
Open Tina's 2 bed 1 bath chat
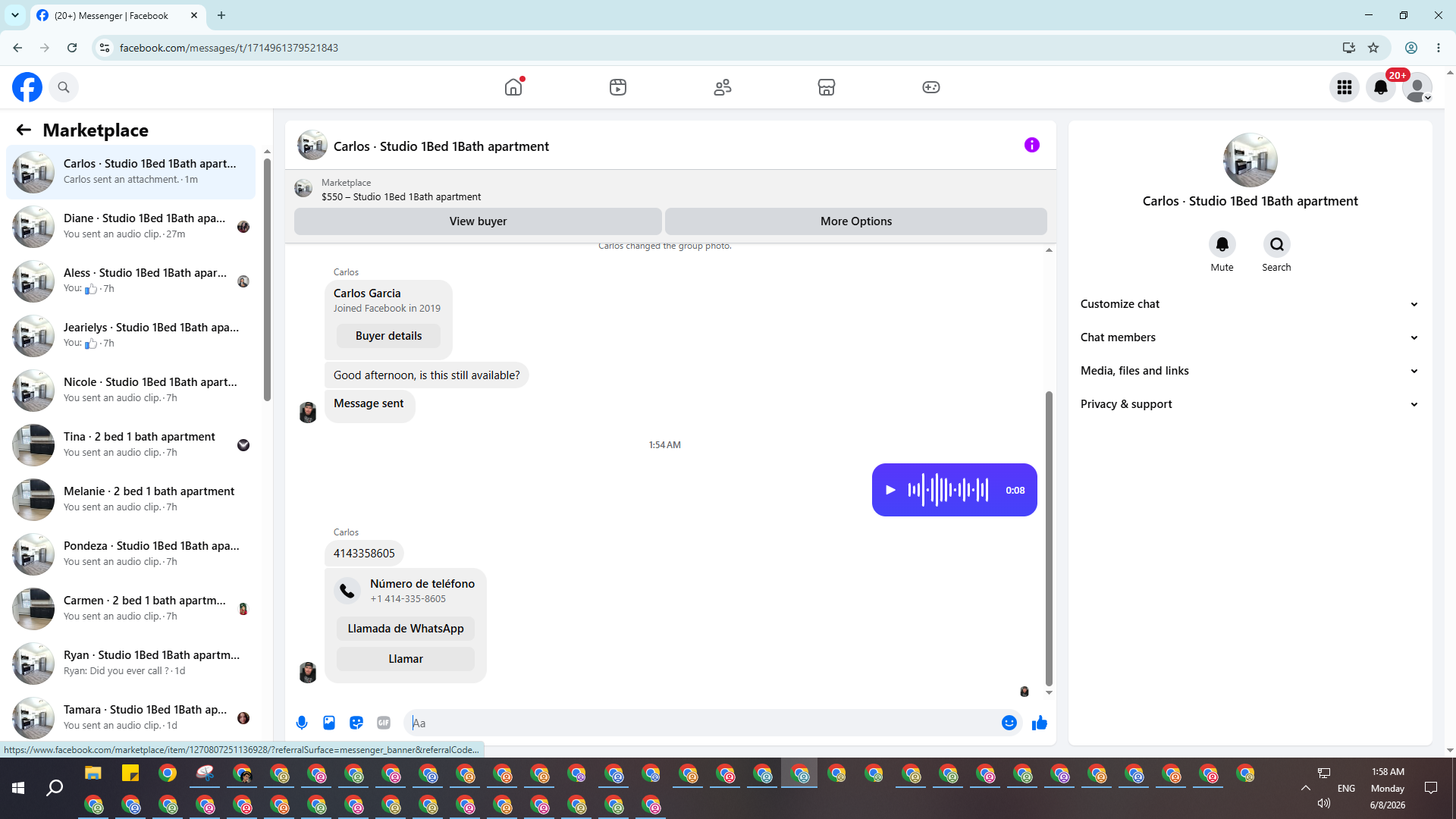point(131,445)
